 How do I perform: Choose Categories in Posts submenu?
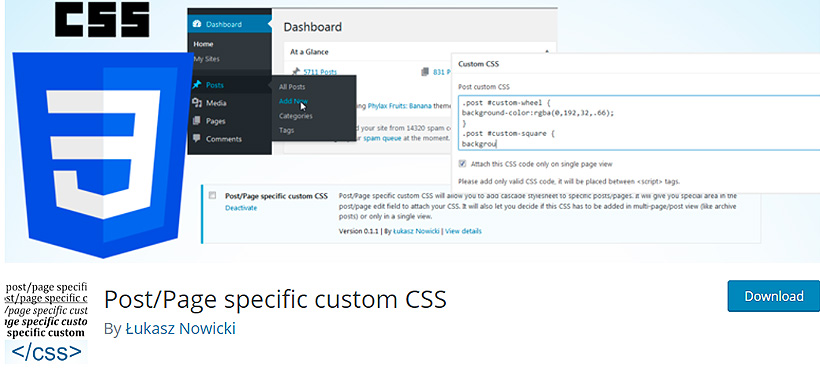pyautogui.click(x=295, y=116)
